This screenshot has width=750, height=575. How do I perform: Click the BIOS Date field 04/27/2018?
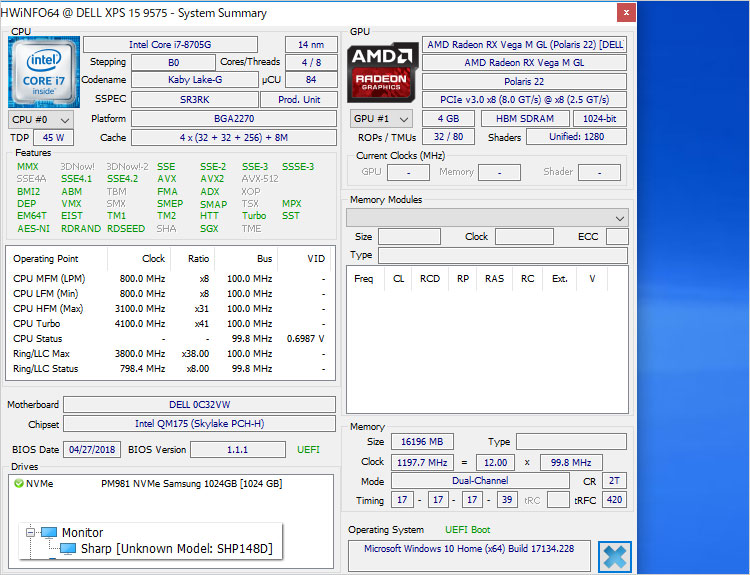pos(91,450)
